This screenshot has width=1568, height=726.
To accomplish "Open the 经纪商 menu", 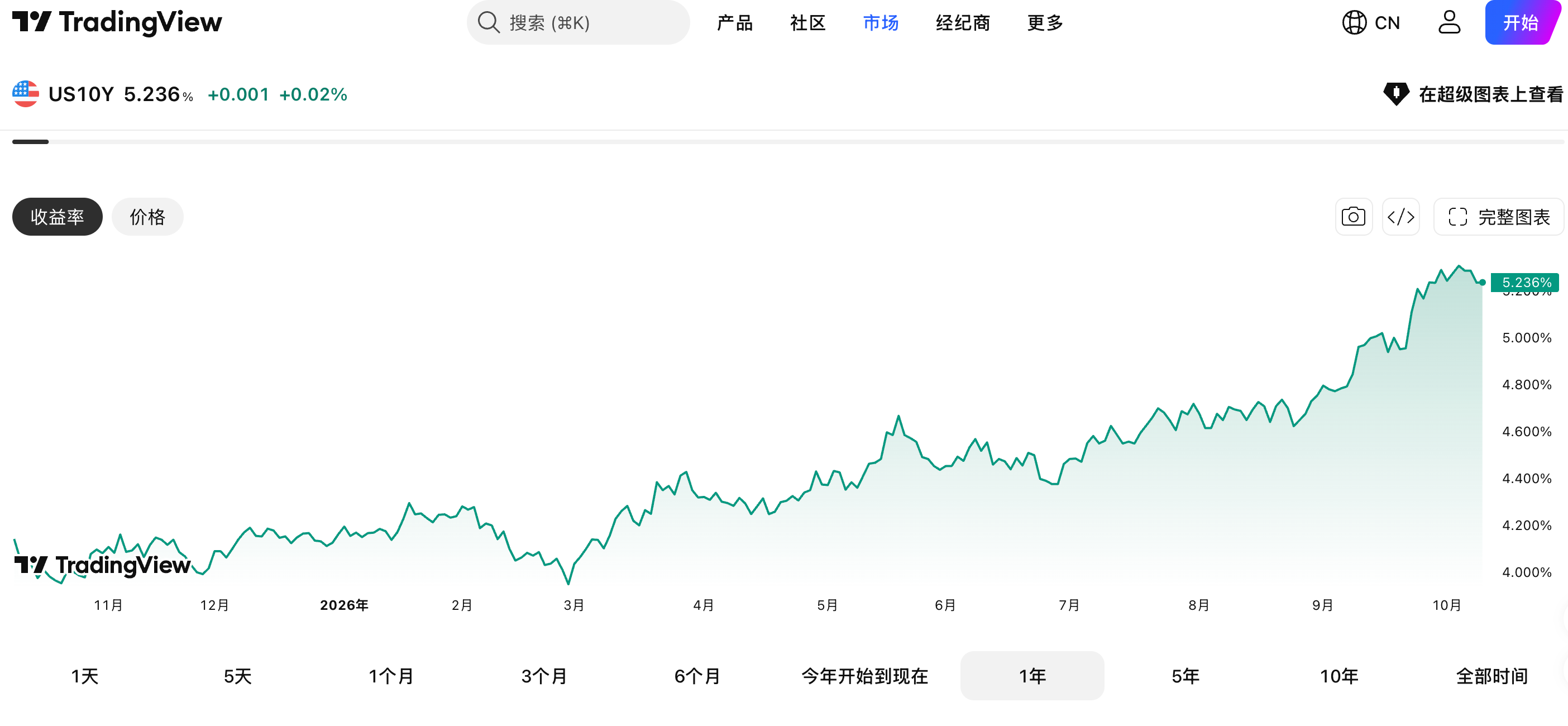I will (x=963, y=23).
